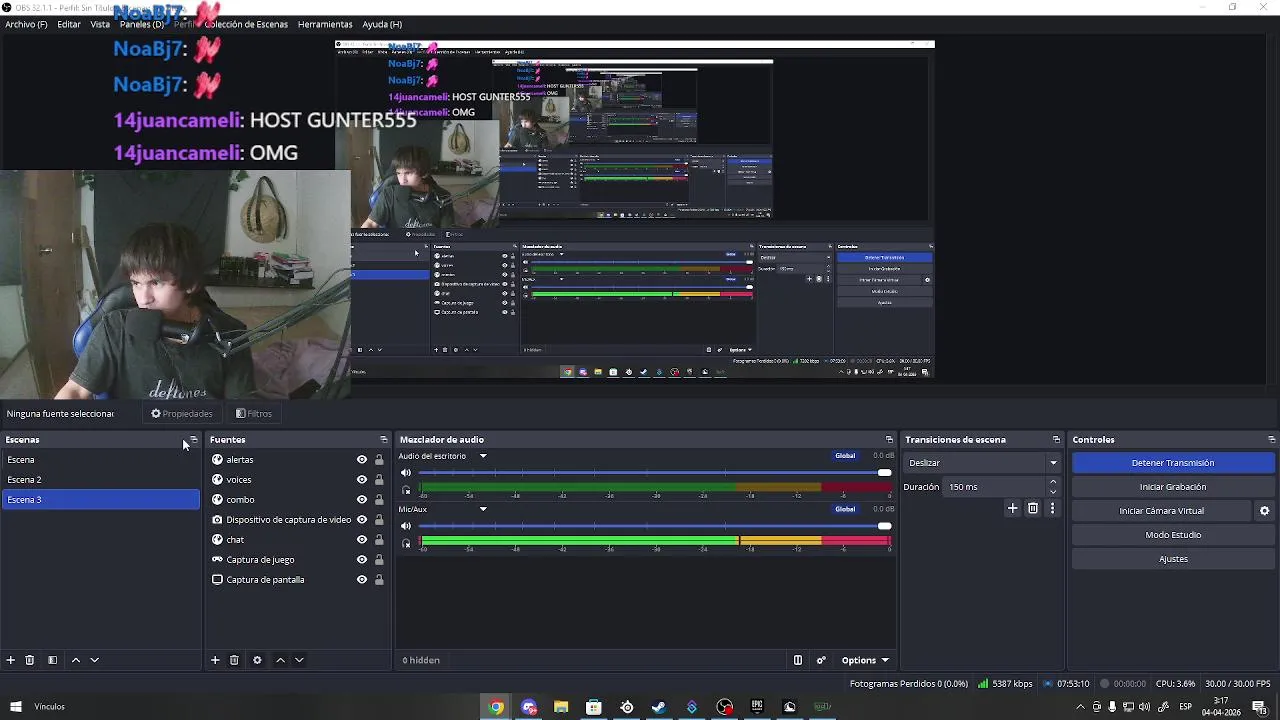Open the Archivo (F) menu
Viewport: 1280px width, 720px height.
coord(26,24)
